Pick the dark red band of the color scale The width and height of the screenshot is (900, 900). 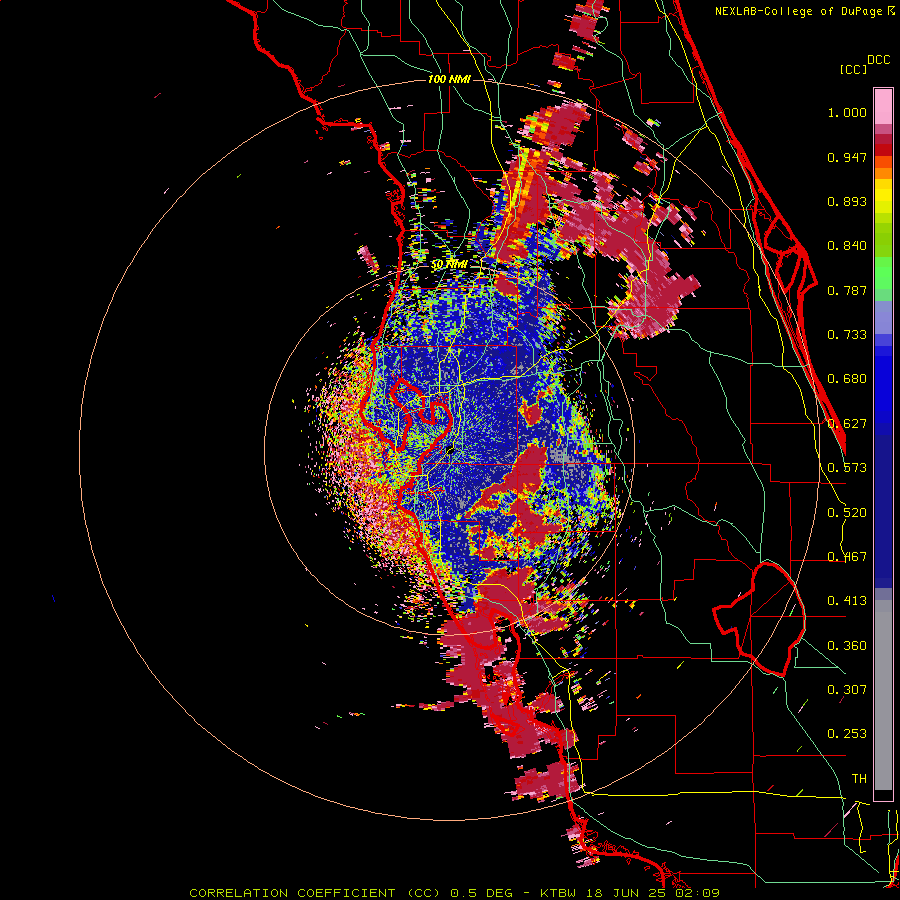click(883, 139)
